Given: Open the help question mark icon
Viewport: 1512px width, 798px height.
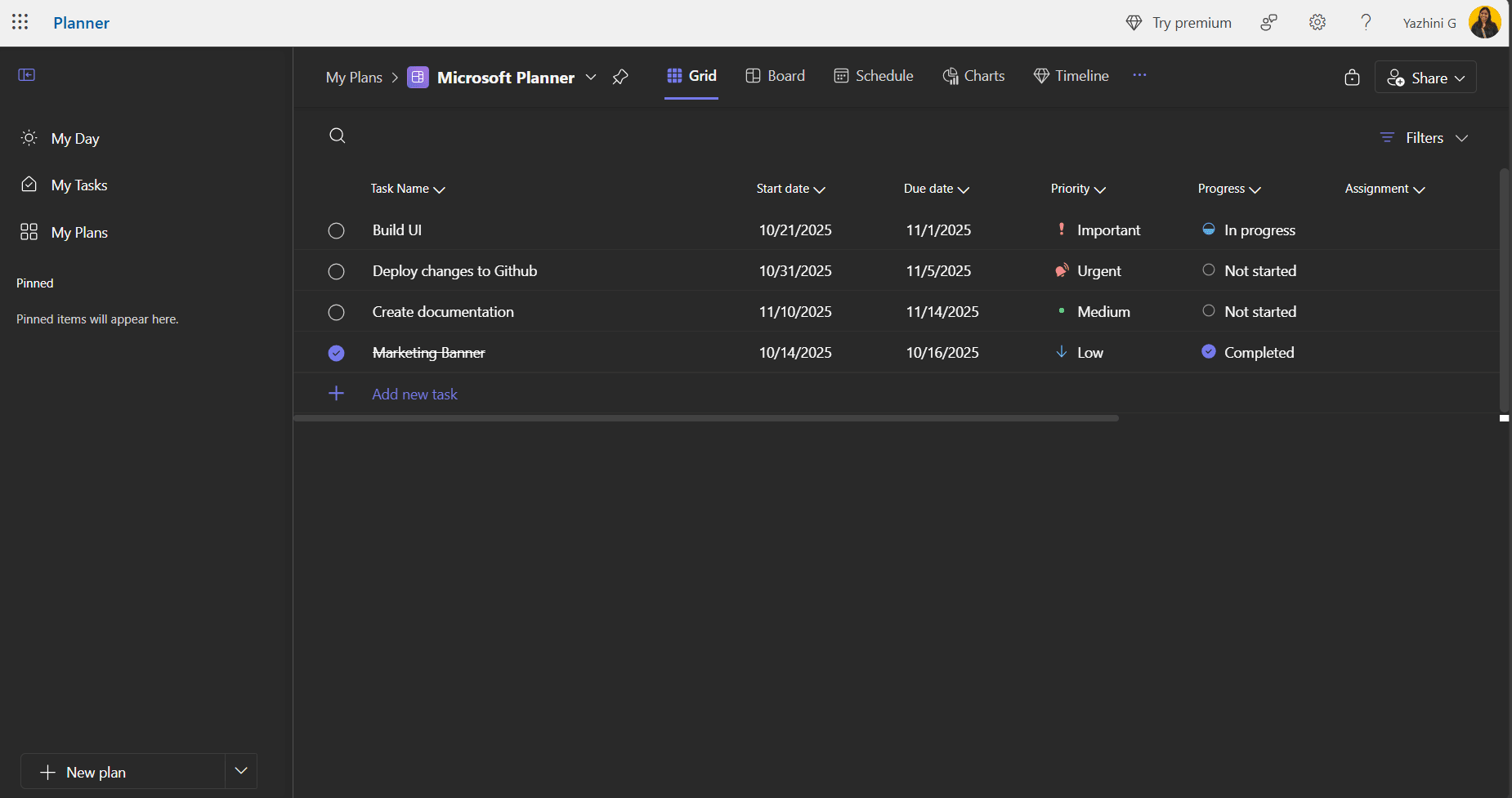Looking at the screenshot, I should 1366,23.
